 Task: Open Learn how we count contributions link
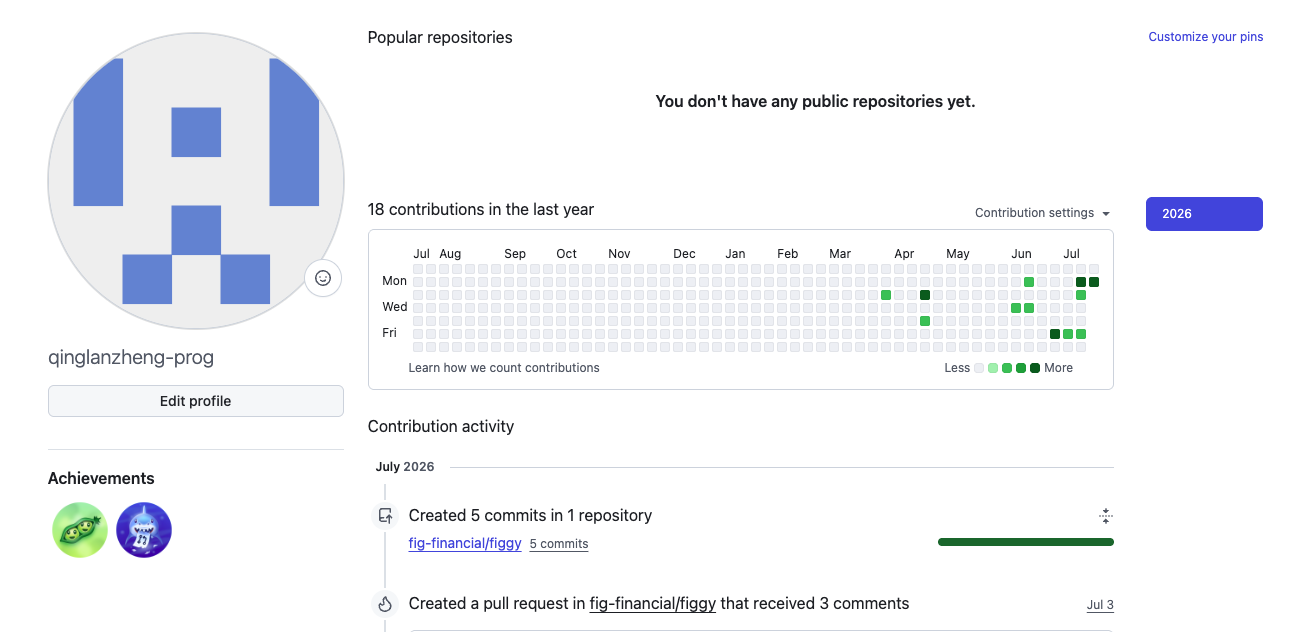(504, 368)
